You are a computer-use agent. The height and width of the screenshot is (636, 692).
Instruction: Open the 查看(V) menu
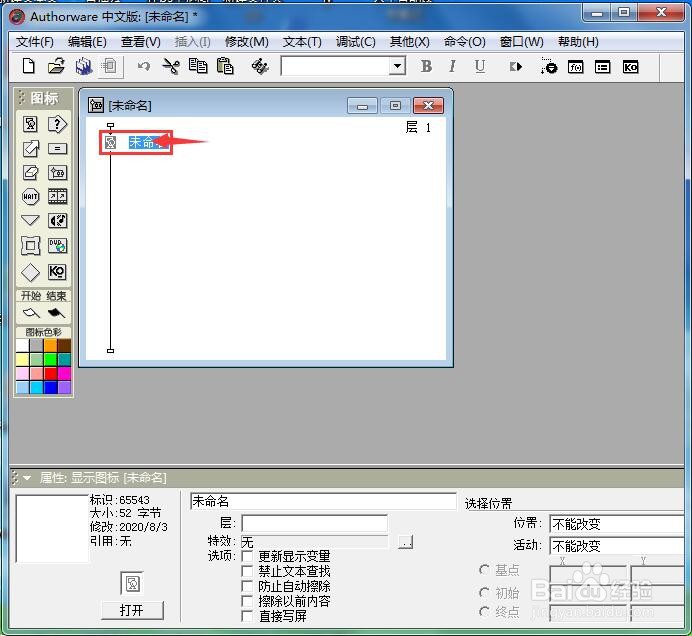coord(141,42)
